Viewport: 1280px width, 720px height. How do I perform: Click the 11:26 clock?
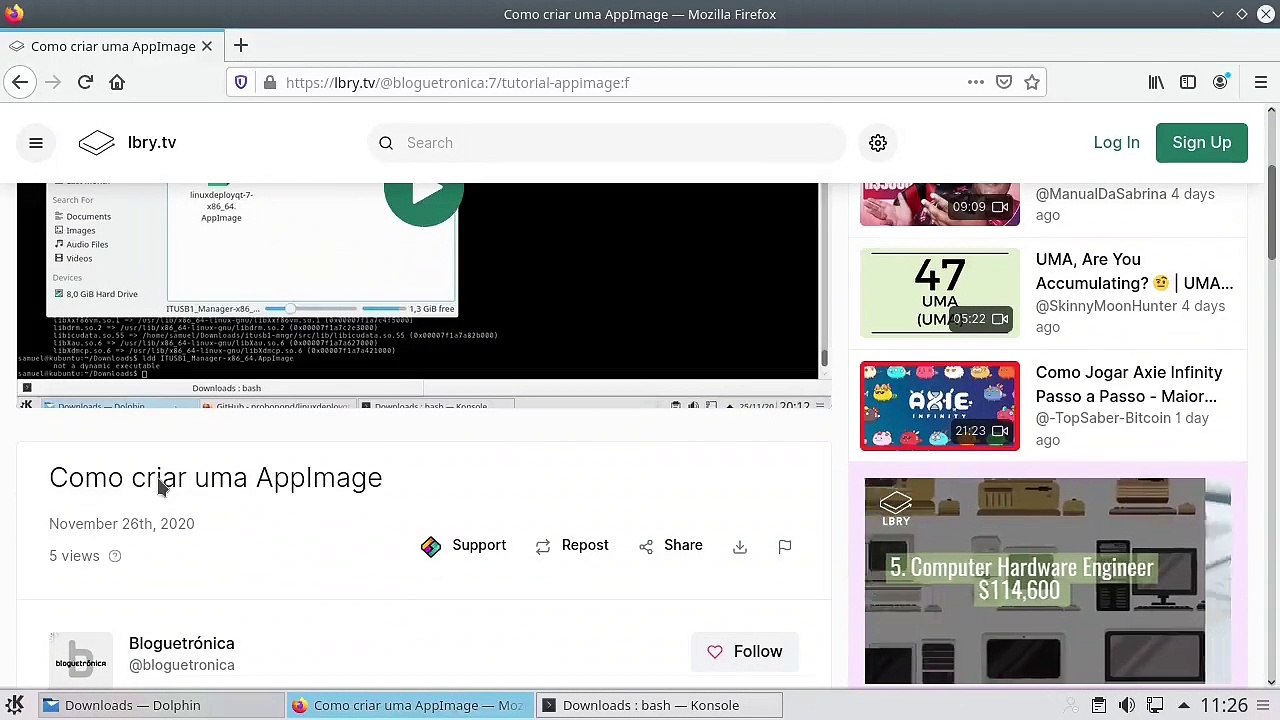(x=1224, y=705)
